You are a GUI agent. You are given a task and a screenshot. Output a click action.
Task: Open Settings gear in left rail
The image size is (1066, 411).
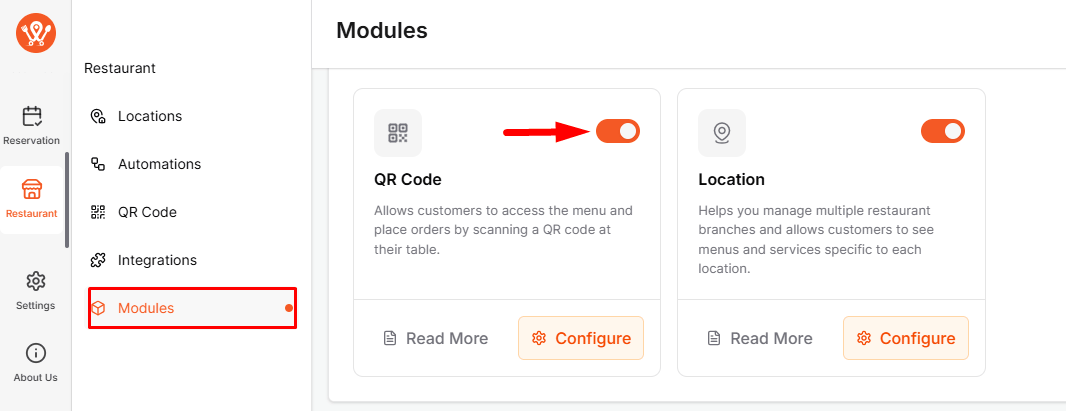(x=35, y=281)
